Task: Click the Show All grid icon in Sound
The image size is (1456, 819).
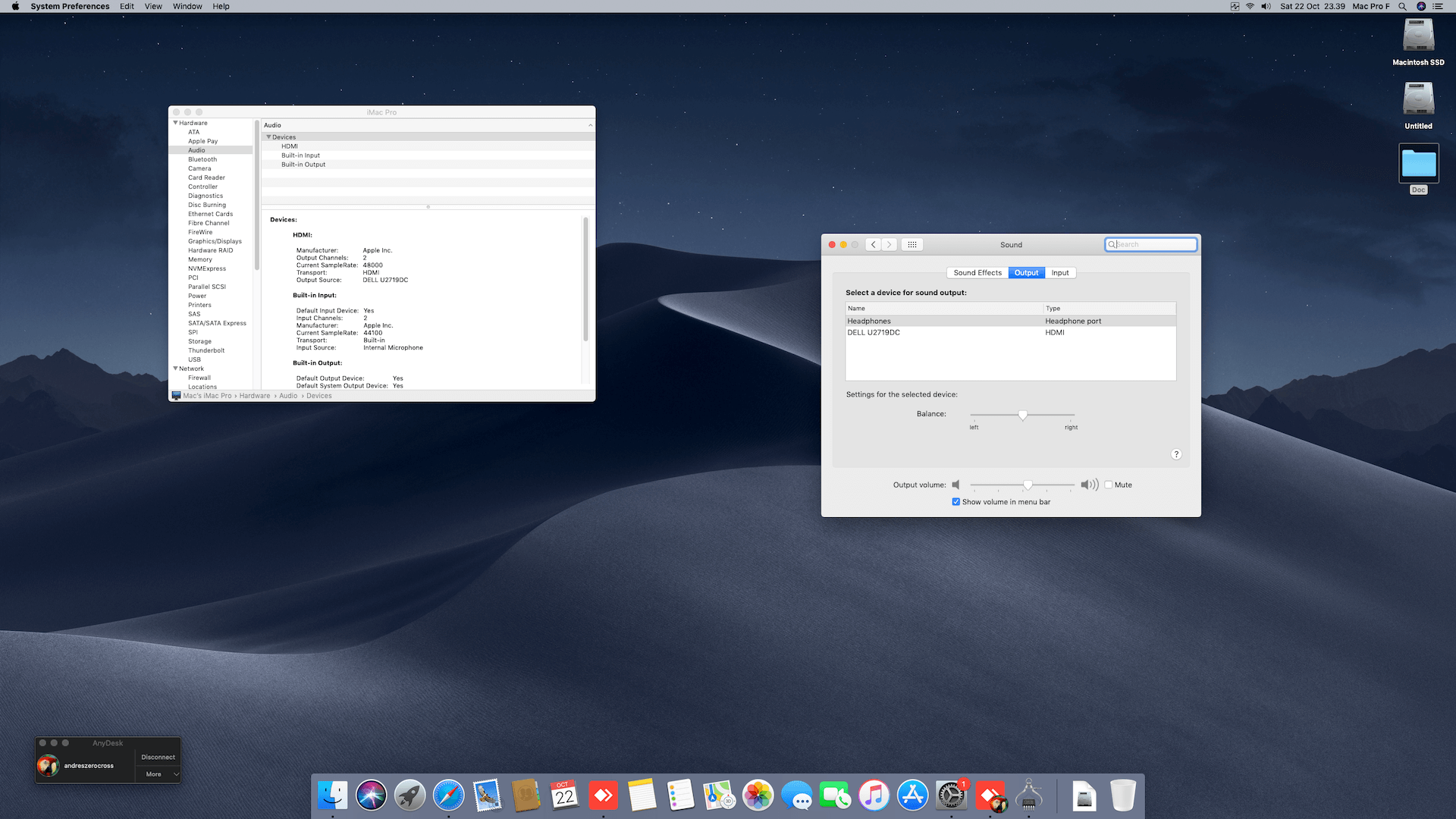Action: point(912,244)
